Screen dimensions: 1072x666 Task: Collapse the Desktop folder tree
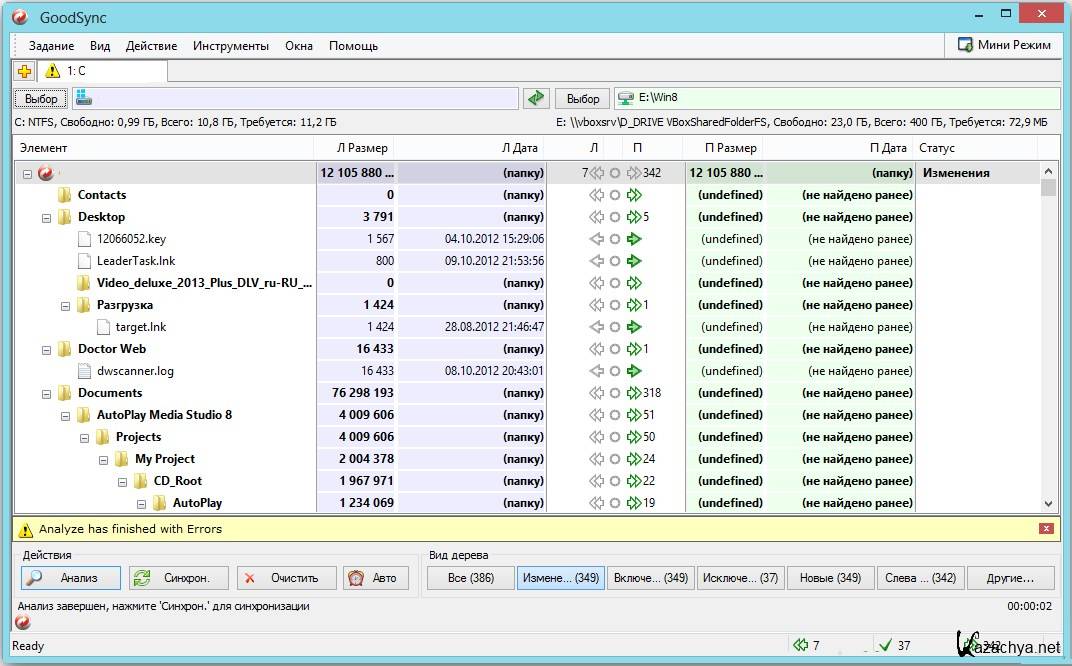45,217
